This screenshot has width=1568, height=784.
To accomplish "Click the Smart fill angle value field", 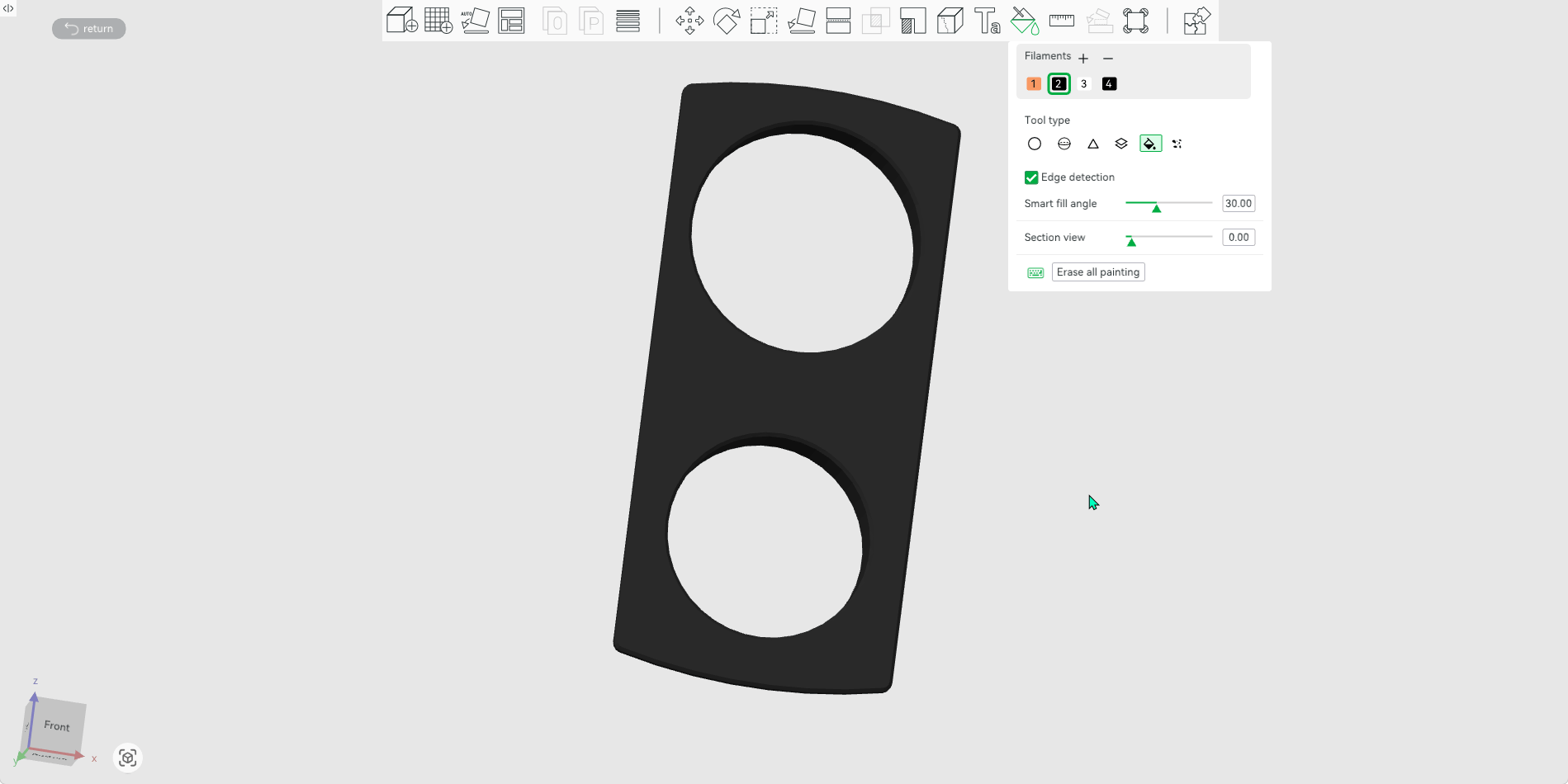I will pos(1239,204).
